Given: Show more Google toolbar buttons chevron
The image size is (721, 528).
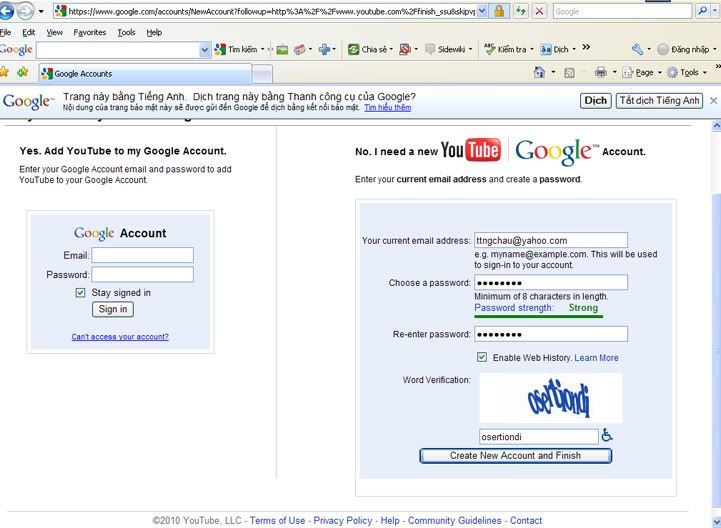Looking at the screenshot, I should 586,47.
